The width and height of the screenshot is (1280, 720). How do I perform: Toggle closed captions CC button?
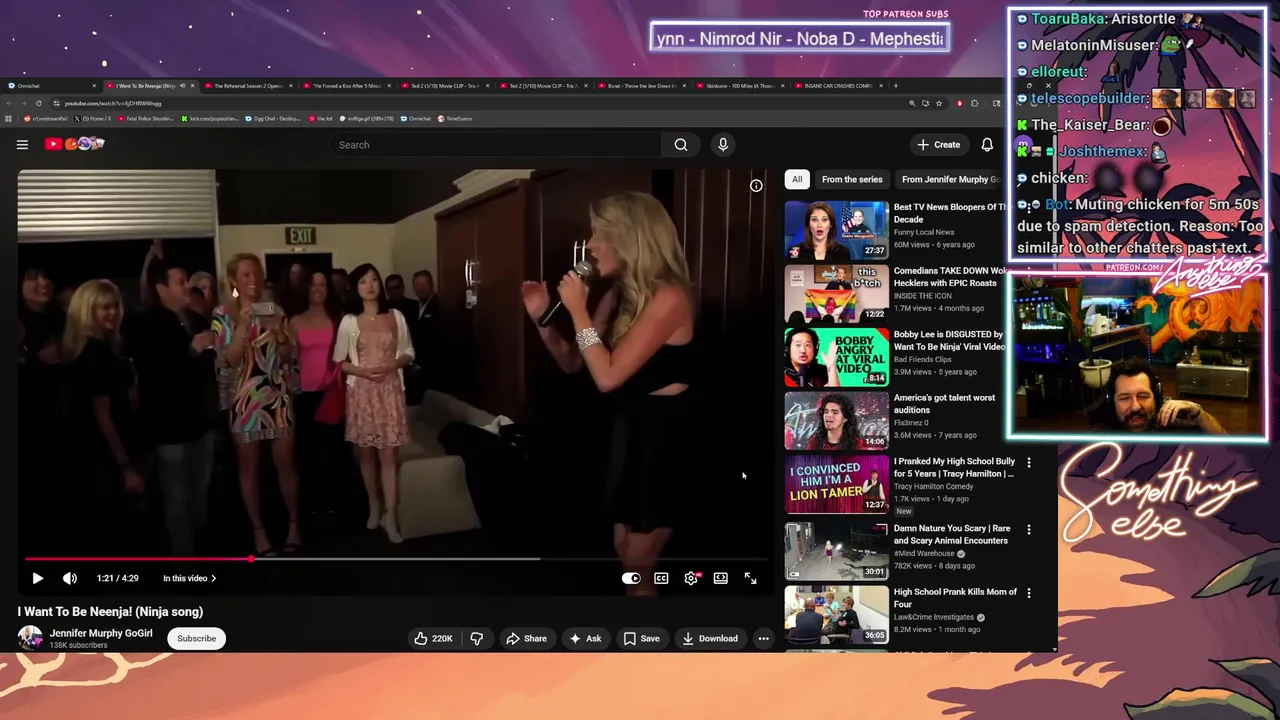point(661,578)
